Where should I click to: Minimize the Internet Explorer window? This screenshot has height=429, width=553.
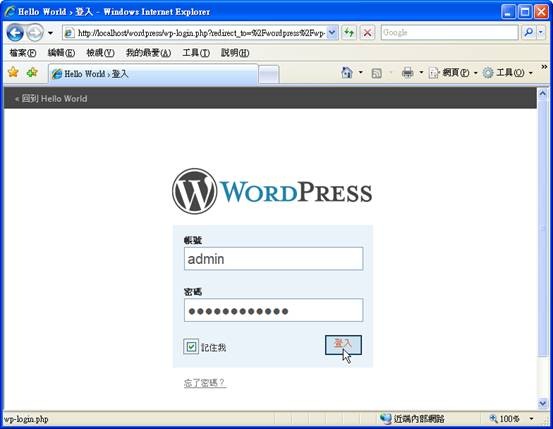[508, 12]
